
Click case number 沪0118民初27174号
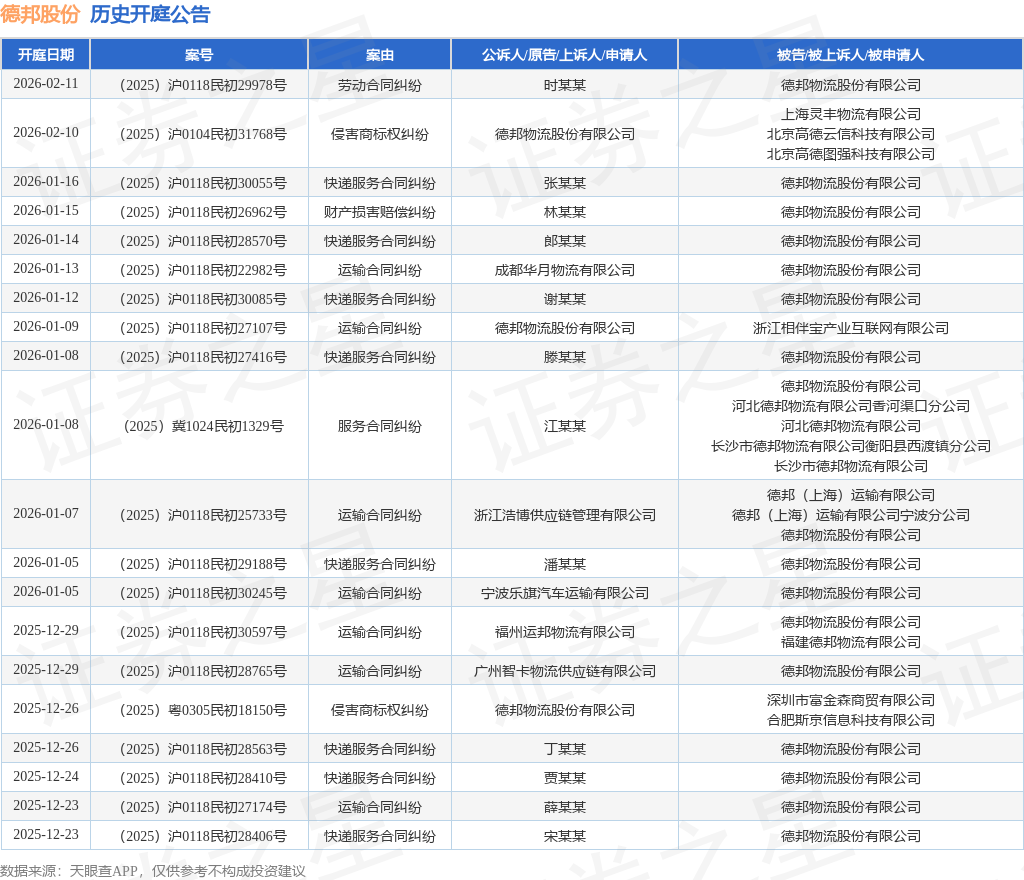tap(203, 808)
